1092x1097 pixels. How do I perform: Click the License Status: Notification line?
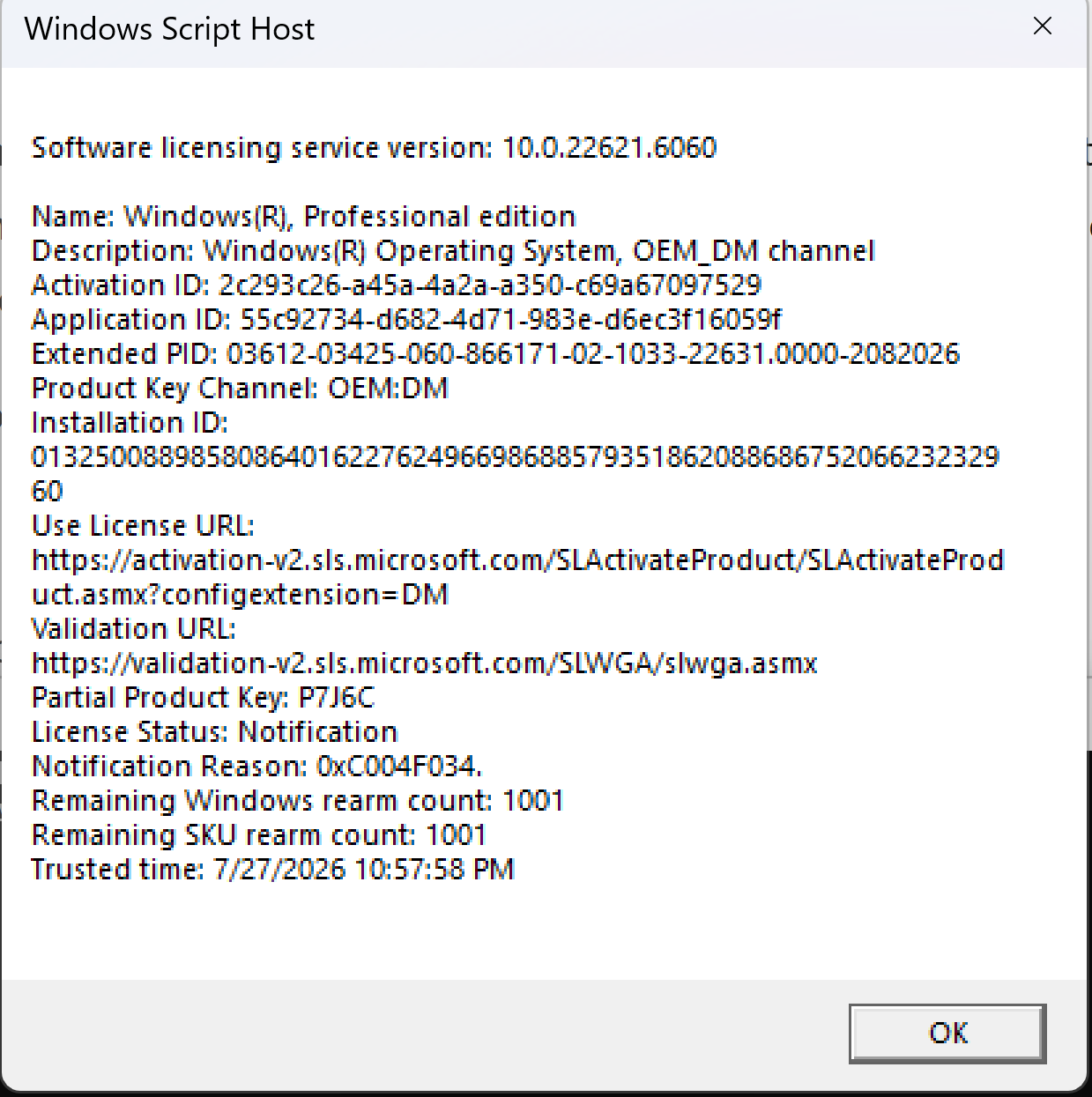point(215,731)
